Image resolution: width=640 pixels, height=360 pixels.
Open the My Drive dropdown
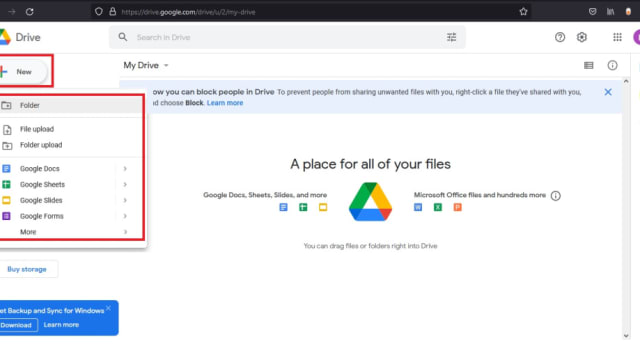point(146,65)
